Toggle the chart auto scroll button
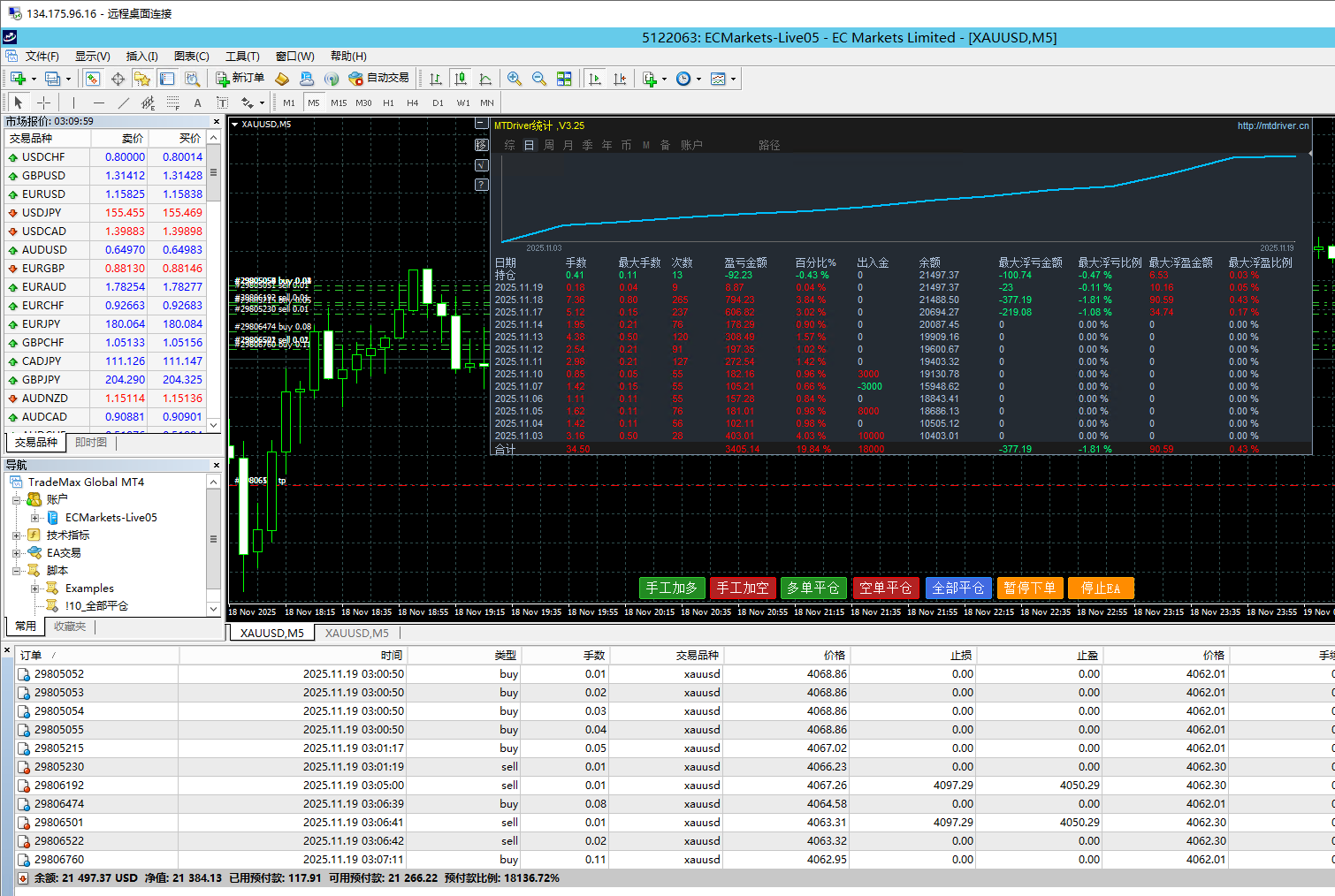Screen dimensions: 1335x896 tap(595, 79)
